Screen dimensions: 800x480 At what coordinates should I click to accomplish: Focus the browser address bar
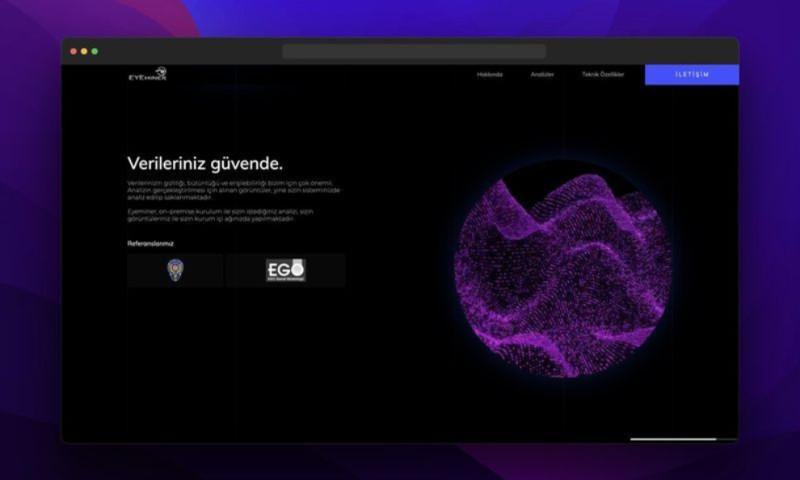[x=413, y=51]
